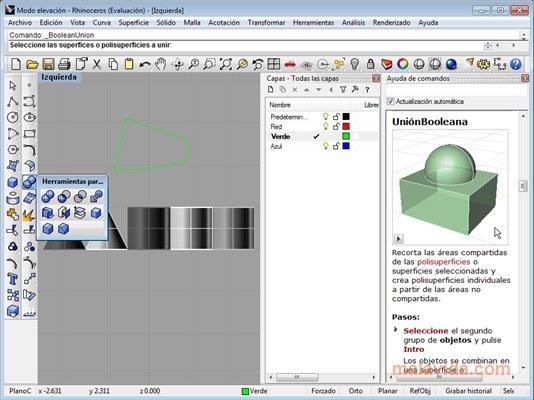Expand the Seleccione step disclosure triangle
The width and height of the screenshot is (534, 400).
[x=395, y=330]
